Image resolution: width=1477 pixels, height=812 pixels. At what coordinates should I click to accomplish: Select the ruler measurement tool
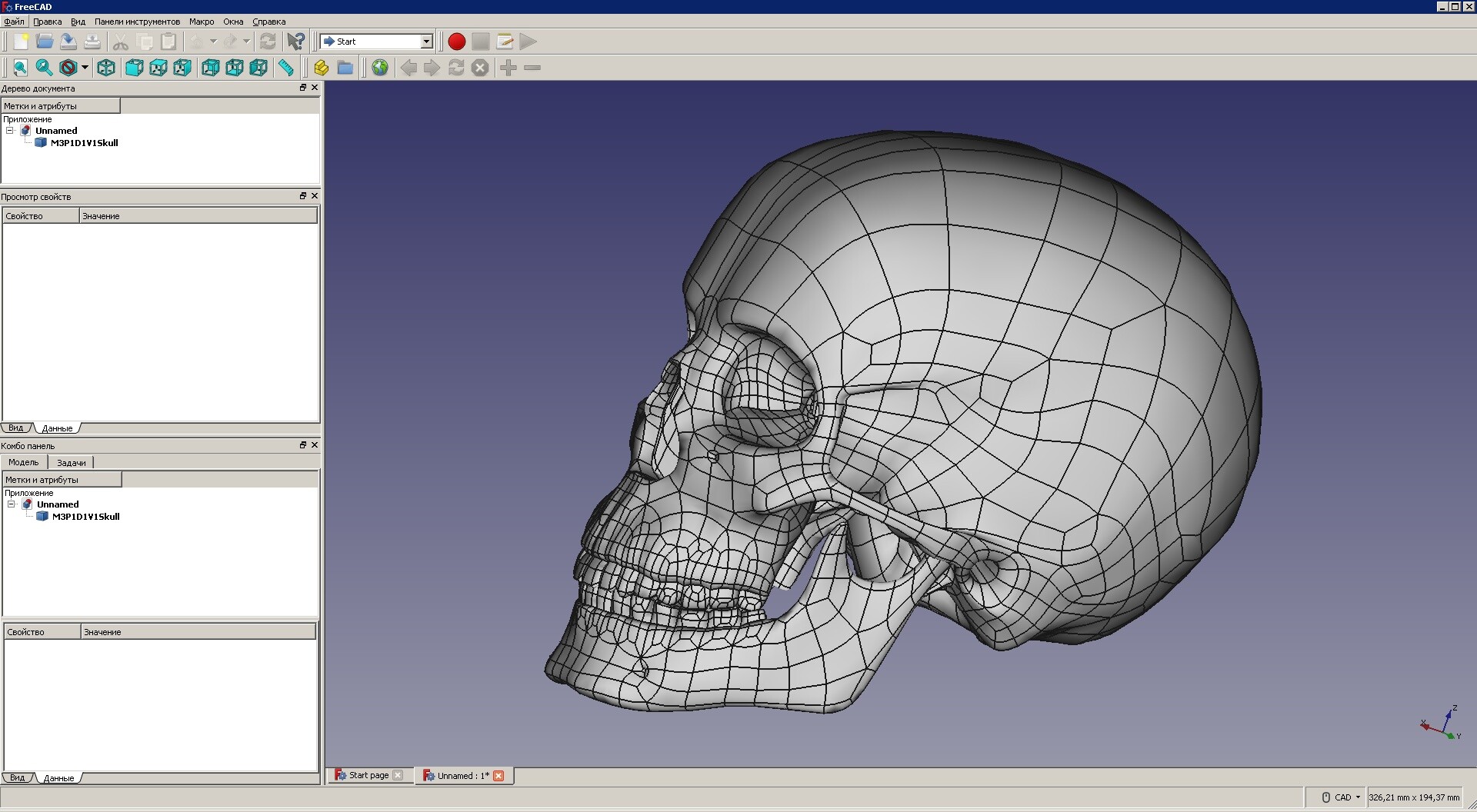coord(286,68)
